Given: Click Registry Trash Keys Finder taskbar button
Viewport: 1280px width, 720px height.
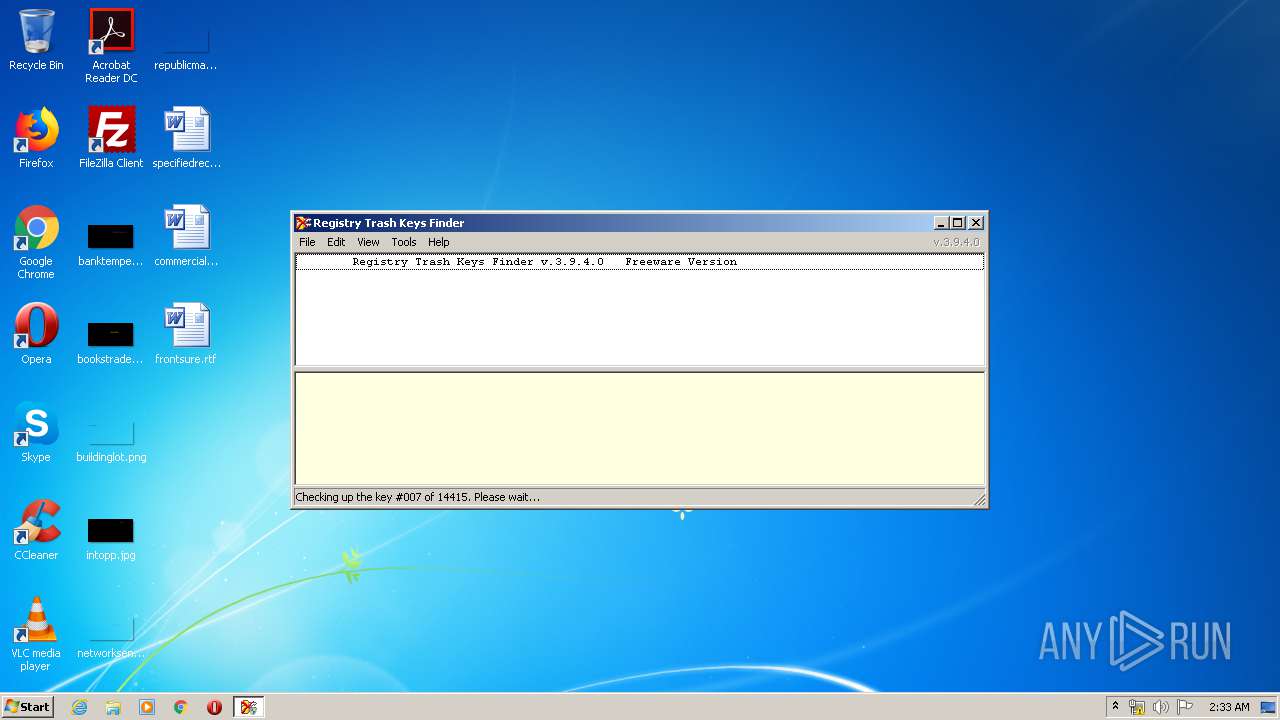Looking at the screenshot, I should click(x=249, y=707).
